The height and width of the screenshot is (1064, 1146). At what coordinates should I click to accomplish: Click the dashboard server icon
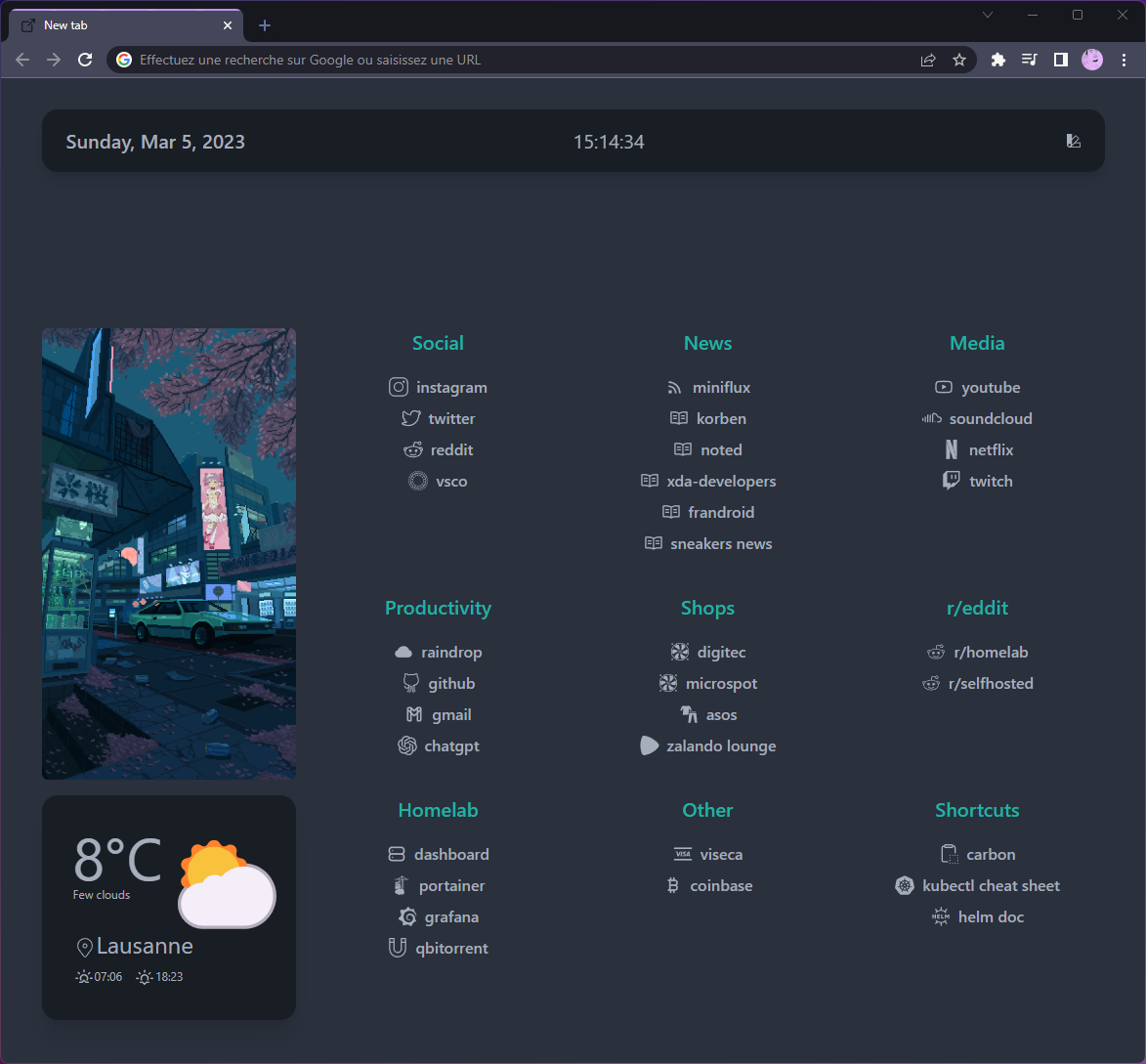[x=397, y=854]
